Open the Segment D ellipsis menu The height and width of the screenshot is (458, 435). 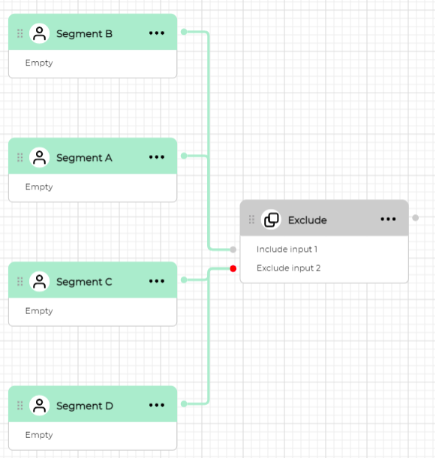[157, 405]
